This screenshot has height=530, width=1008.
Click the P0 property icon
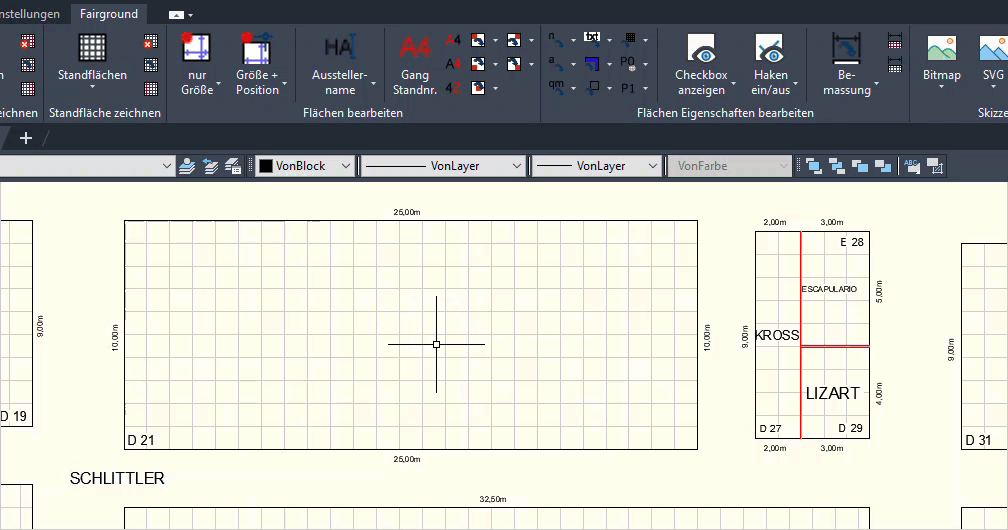click(x=628, y=64)
